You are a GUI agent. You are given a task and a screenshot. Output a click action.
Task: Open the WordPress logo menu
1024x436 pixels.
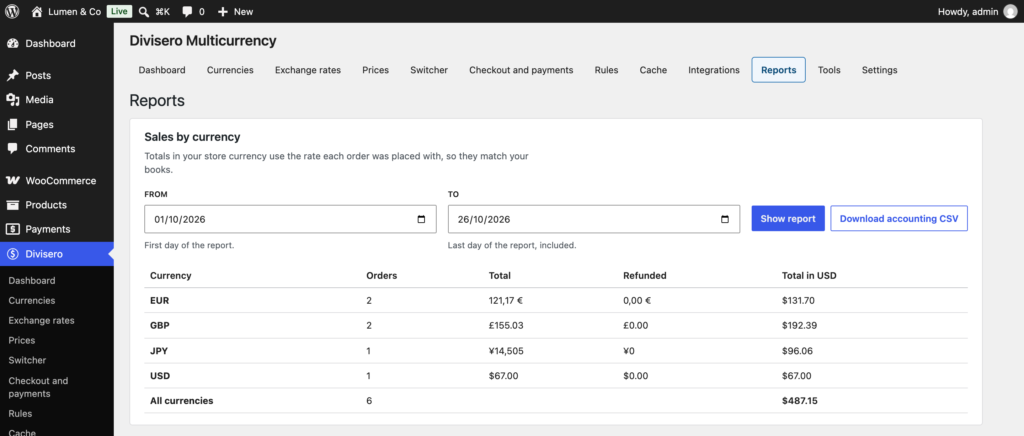click(12, 11)
